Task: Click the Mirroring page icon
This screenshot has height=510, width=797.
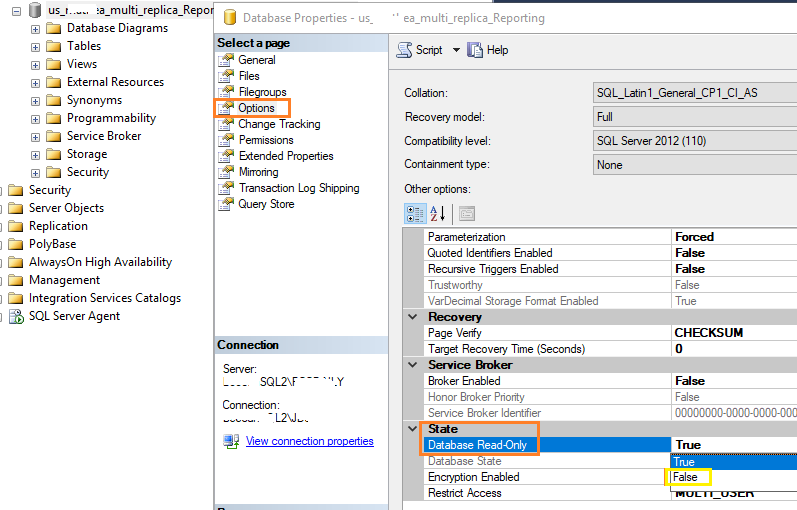Action: click(x=226, y=172)
